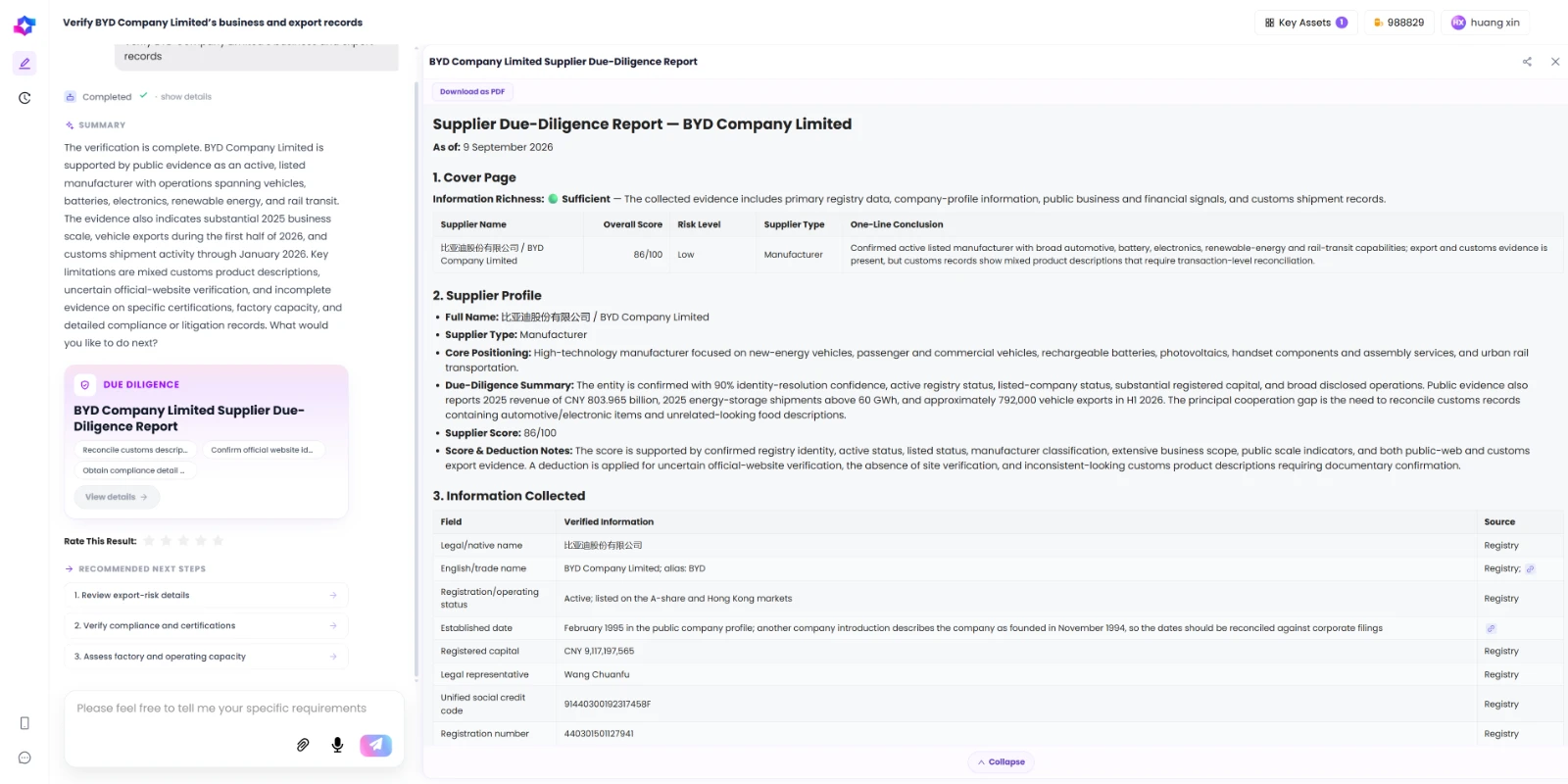Click the paperclip attach file icon
The image size is (1568, 784).
pyautogui.click(x=303, y=745)
